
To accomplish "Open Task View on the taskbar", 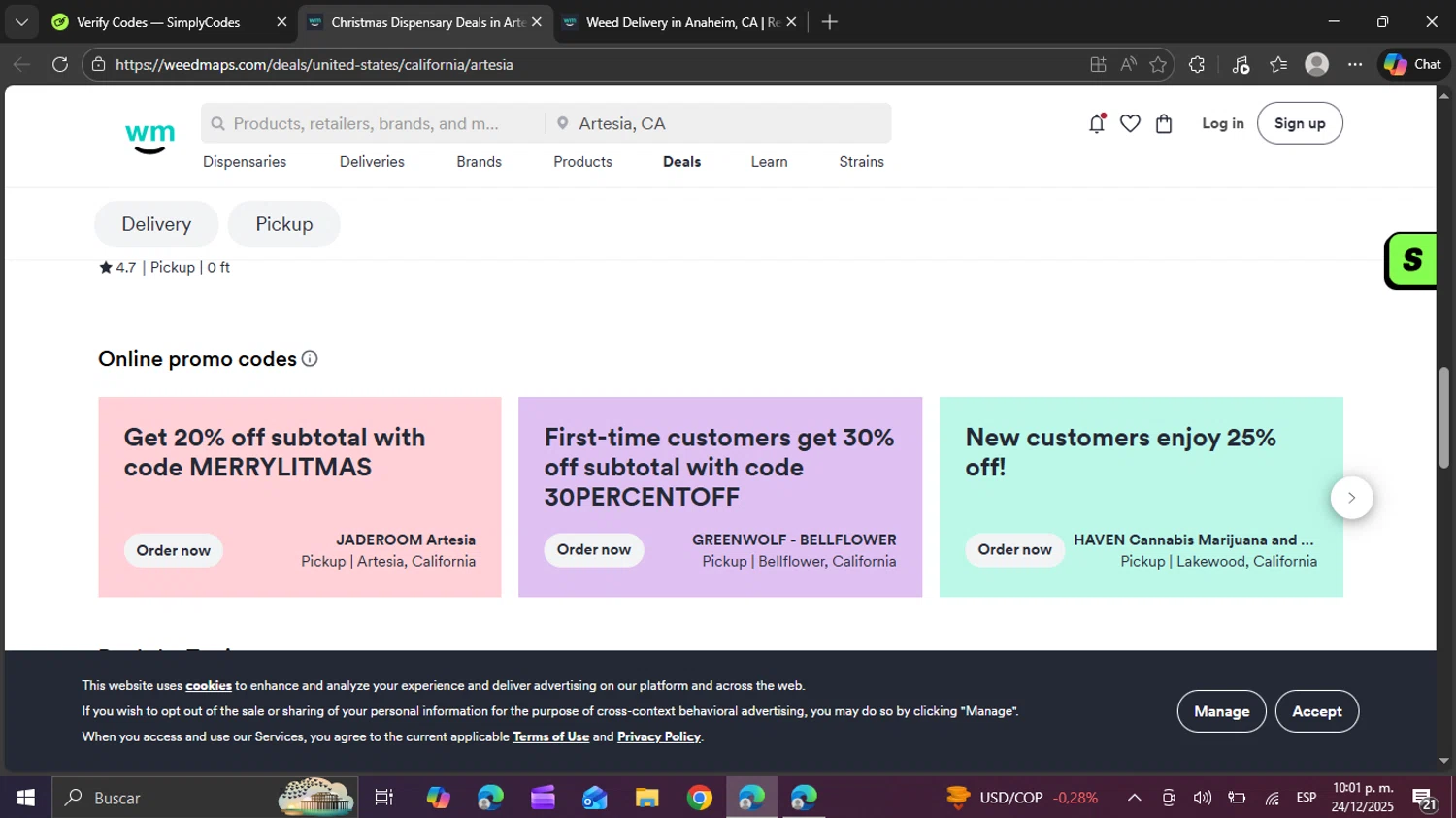I will pos(383,798).
